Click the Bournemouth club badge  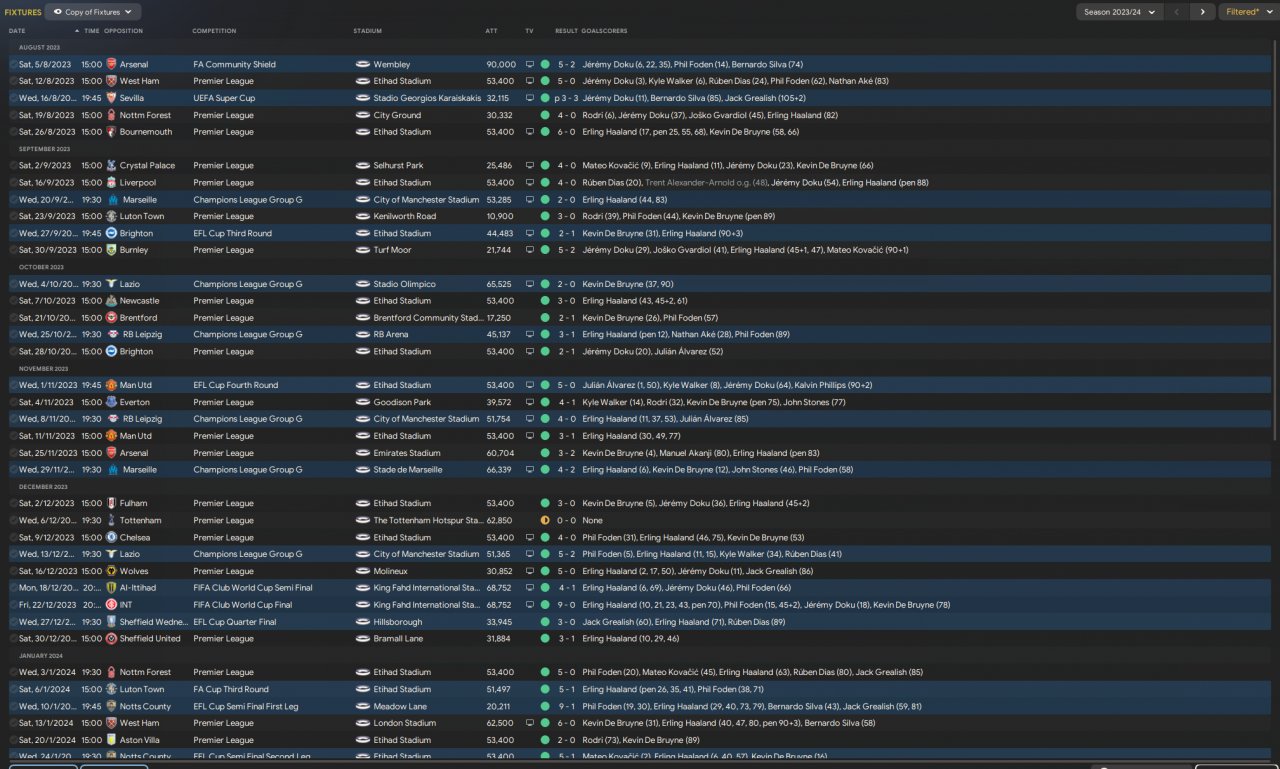111,132
